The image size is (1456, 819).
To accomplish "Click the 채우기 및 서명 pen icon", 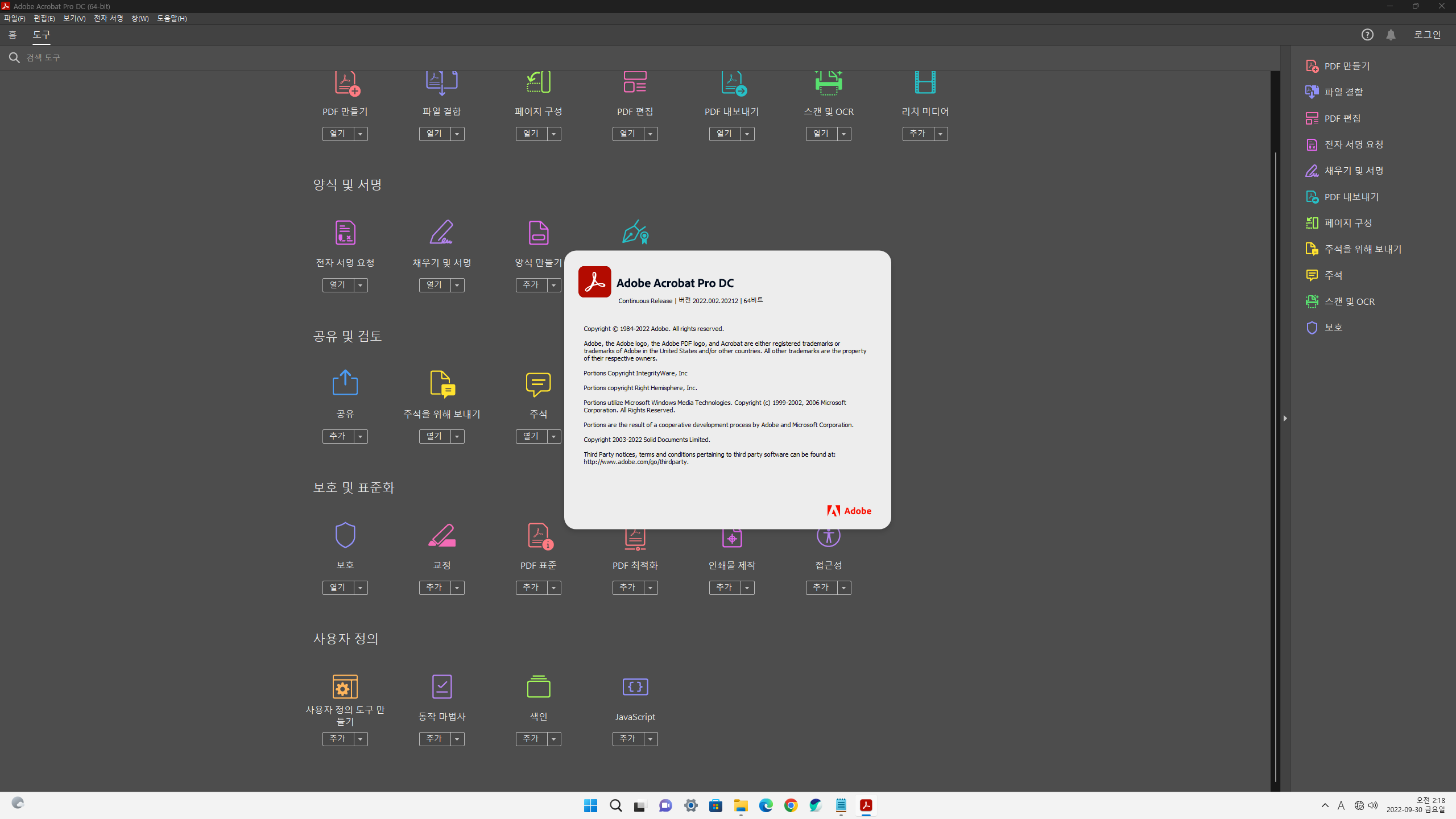I will (x=441, y=232).
